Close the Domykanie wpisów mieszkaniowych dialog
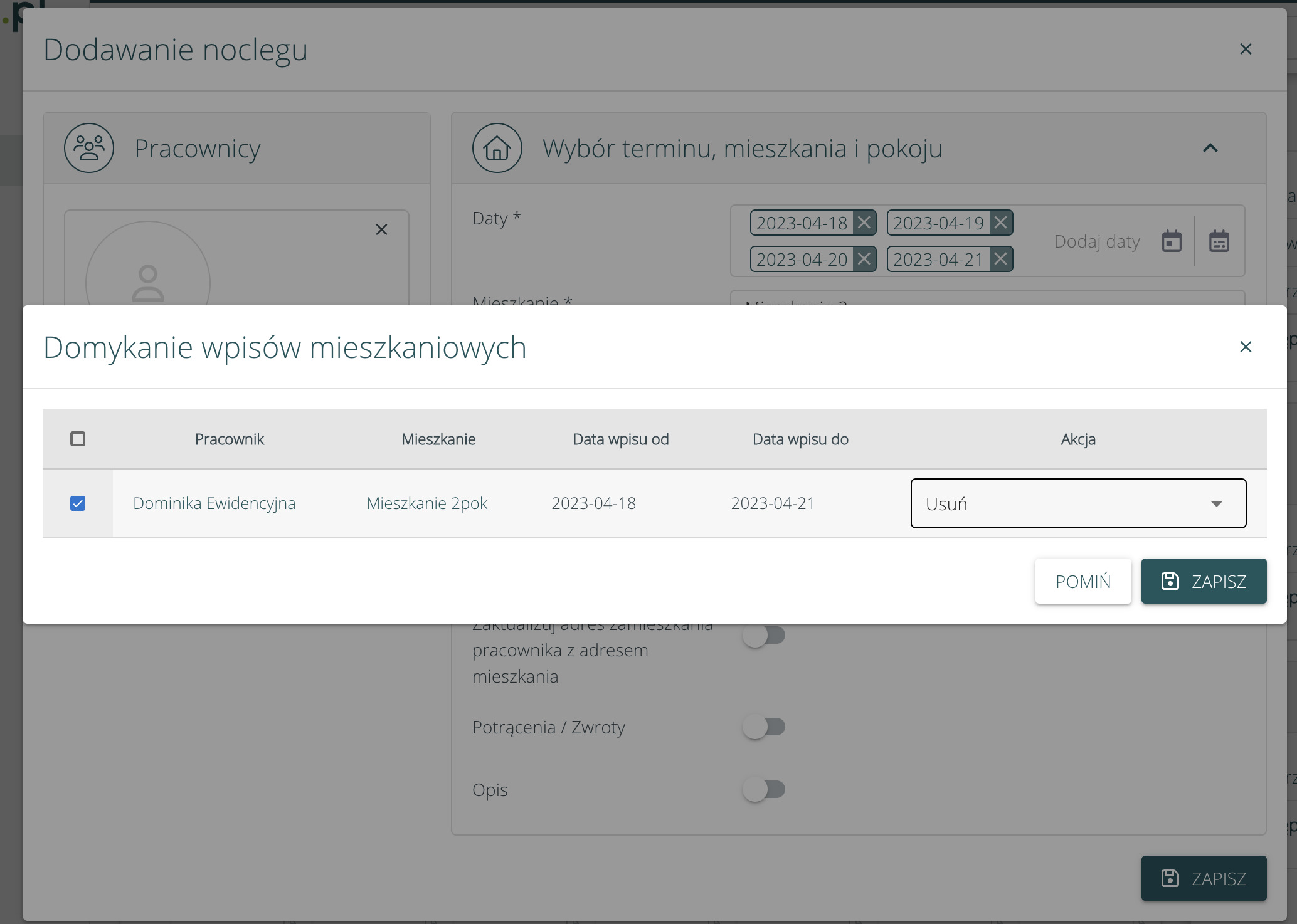The image size is (1297, 924). (x=1246, y=347)
